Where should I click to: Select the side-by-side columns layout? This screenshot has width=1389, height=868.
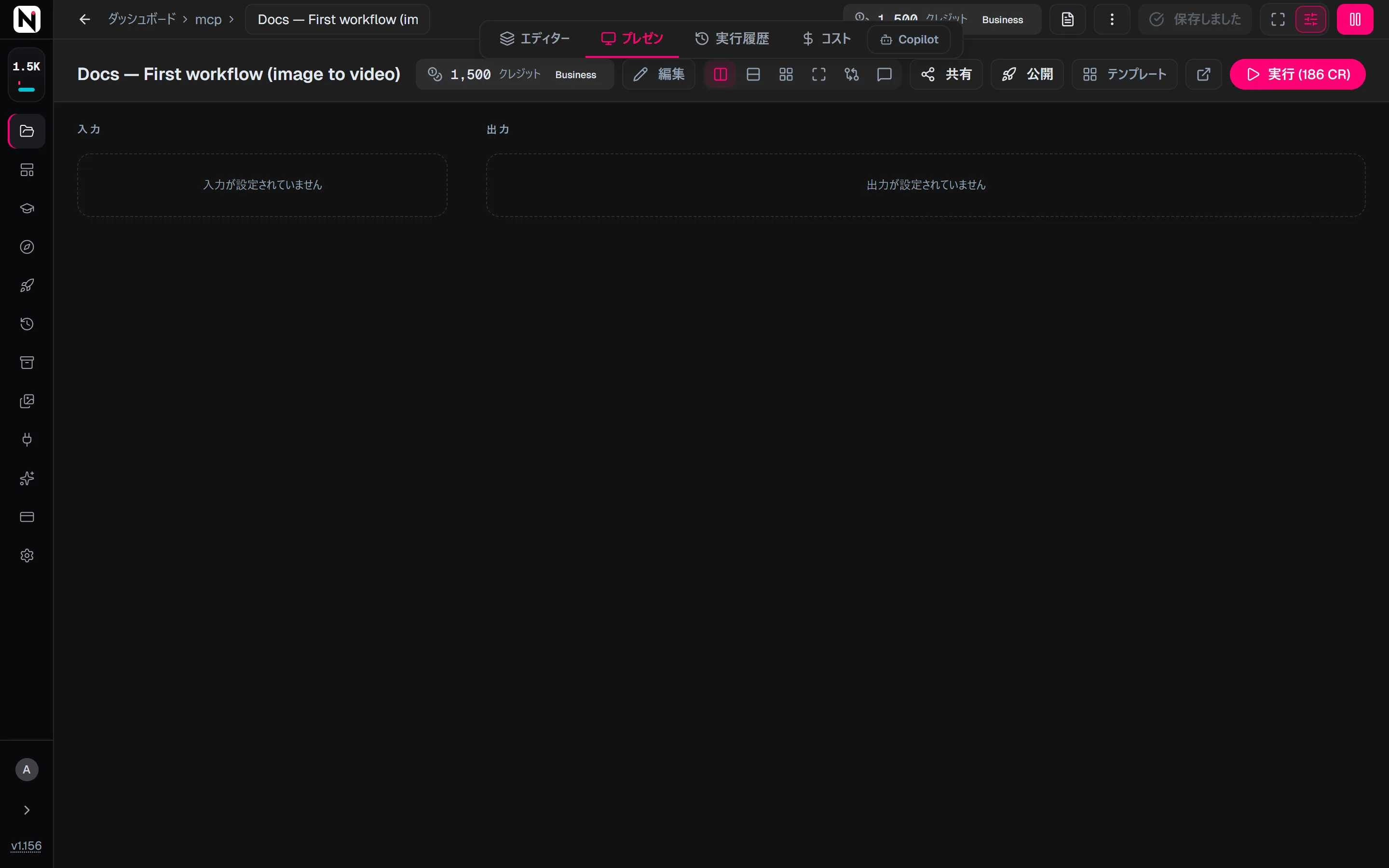pyautogui.click(x=721, y=74)
